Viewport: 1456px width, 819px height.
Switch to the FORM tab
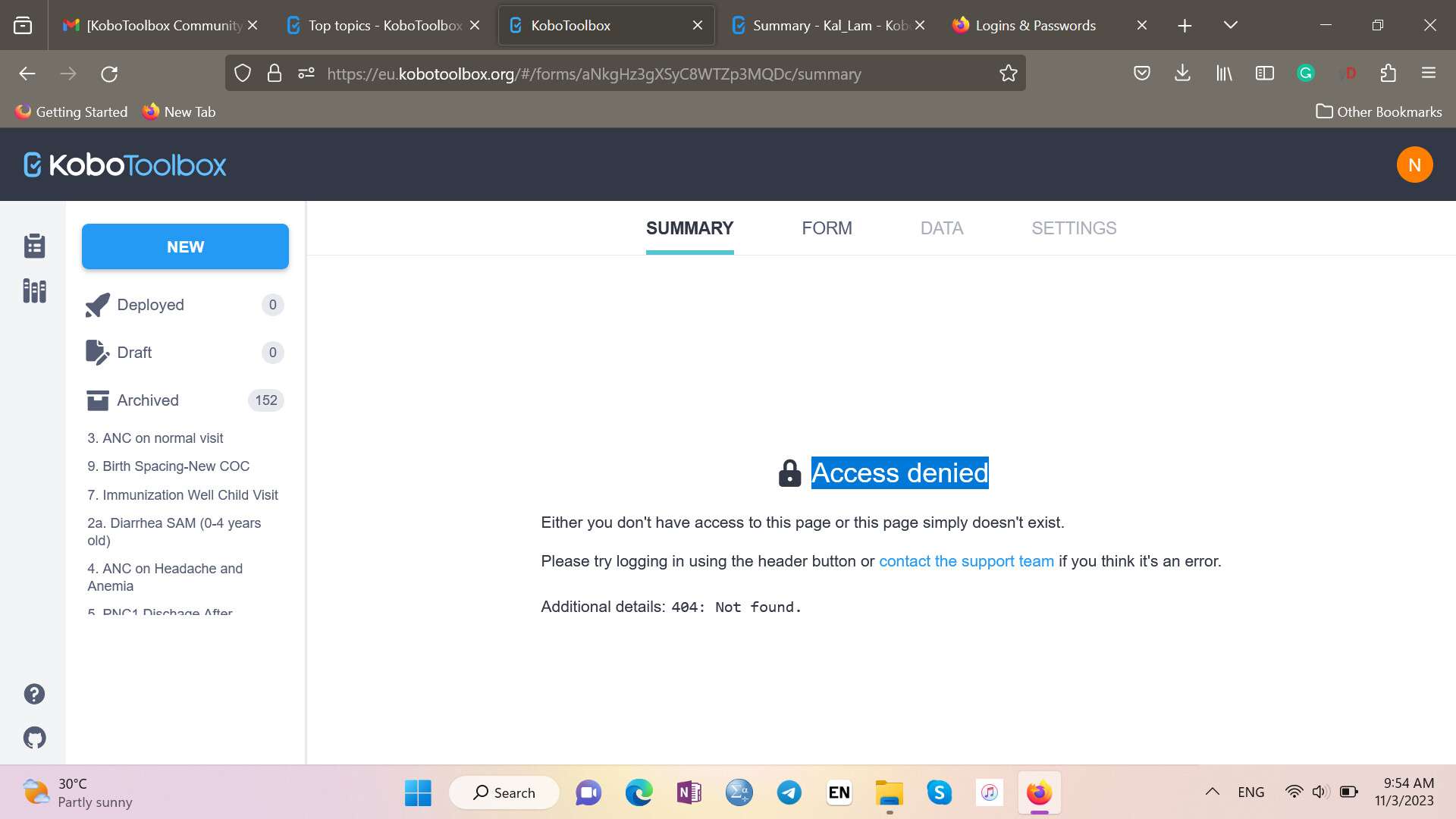point(827,227)
